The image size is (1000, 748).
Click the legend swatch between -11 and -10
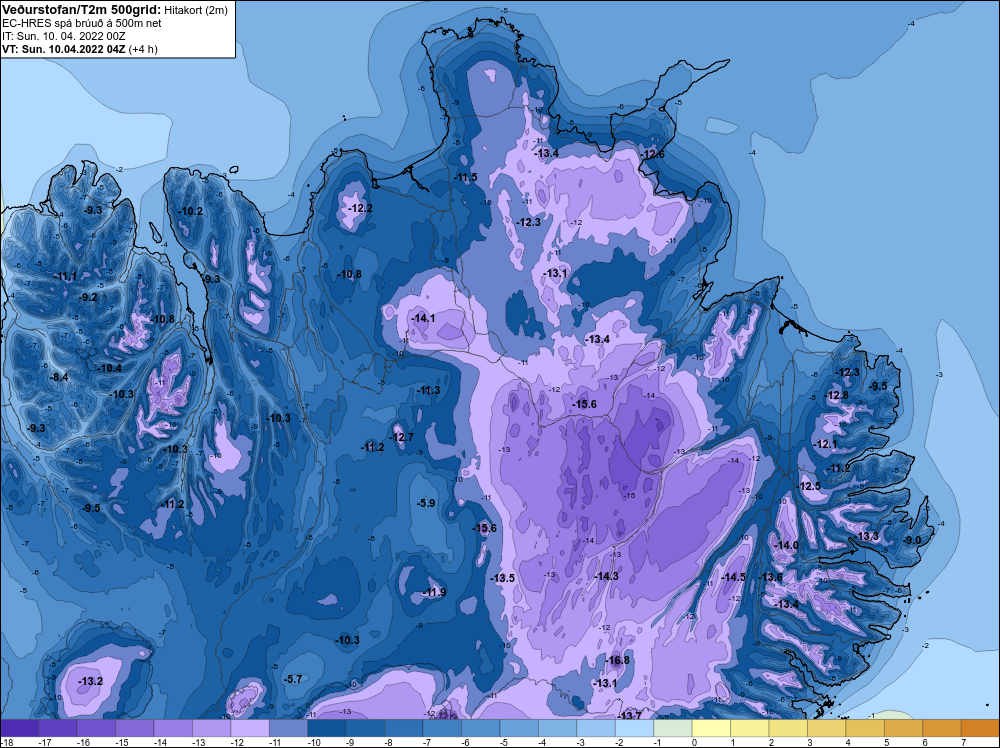click(x=288, y=728)
